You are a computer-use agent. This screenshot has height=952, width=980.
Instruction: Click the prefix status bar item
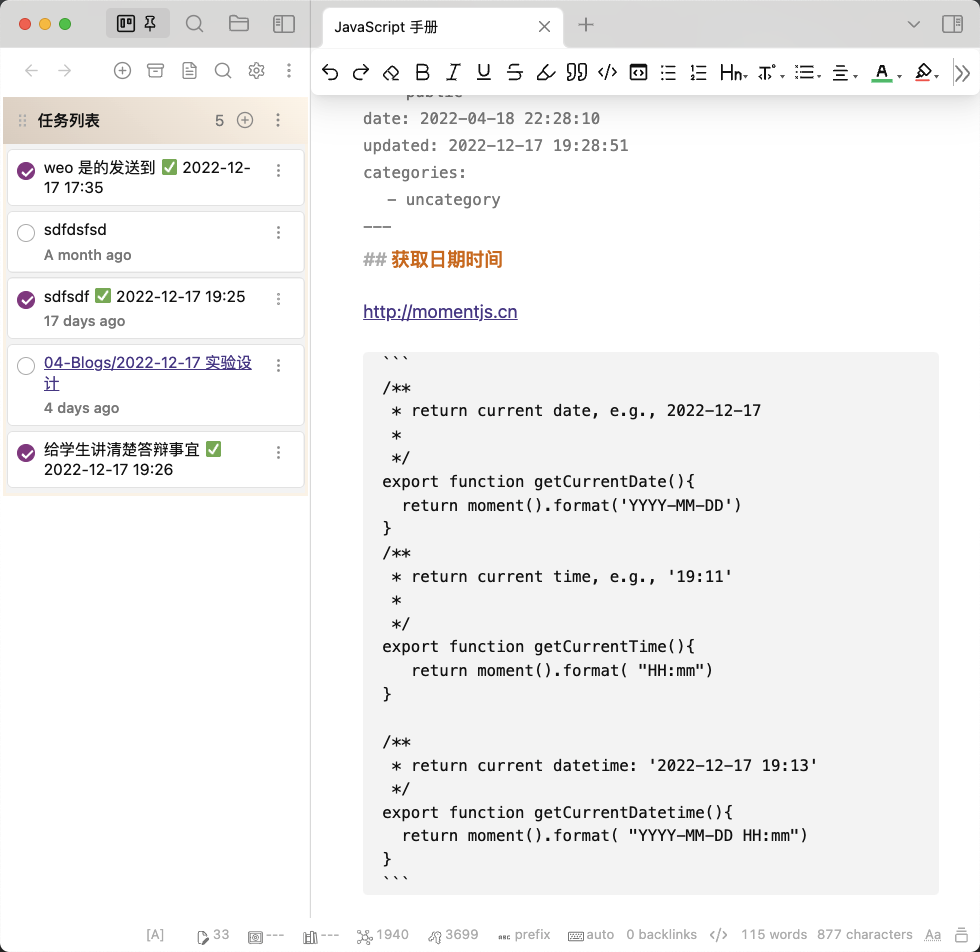point(524,934)
